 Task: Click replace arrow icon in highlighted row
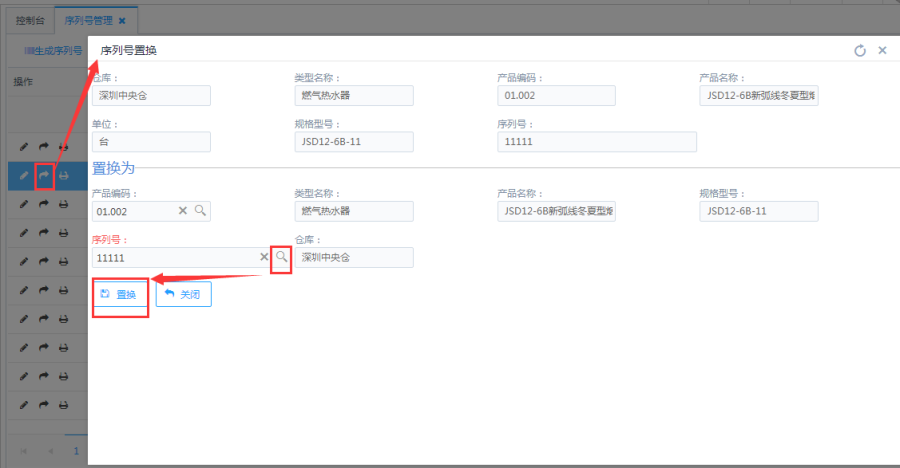(44, 176)
